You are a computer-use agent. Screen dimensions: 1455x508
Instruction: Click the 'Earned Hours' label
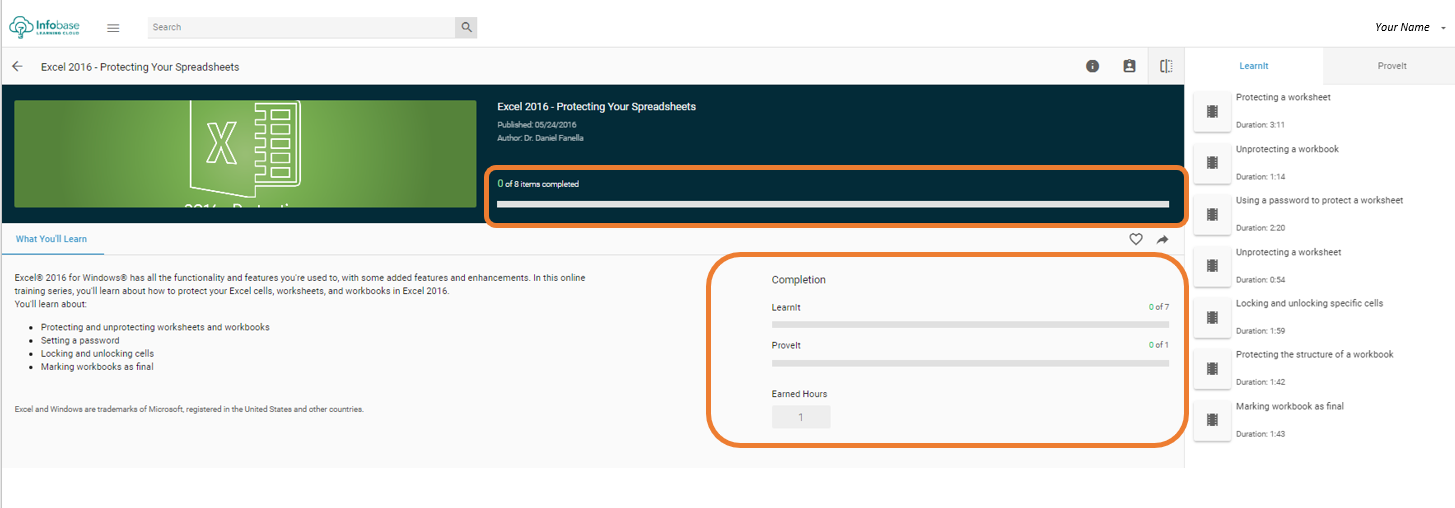799,394
